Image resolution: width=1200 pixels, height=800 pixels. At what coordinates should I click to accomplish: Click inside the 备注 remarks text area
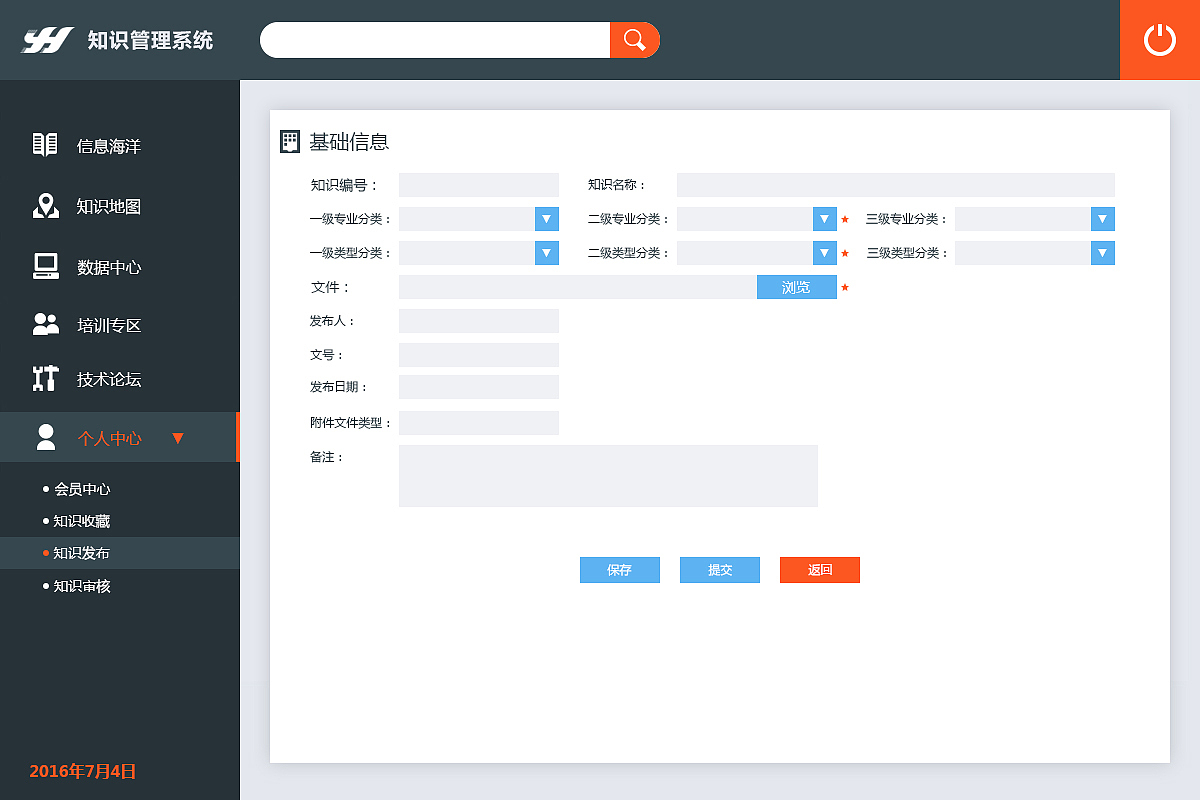[607, 475]
